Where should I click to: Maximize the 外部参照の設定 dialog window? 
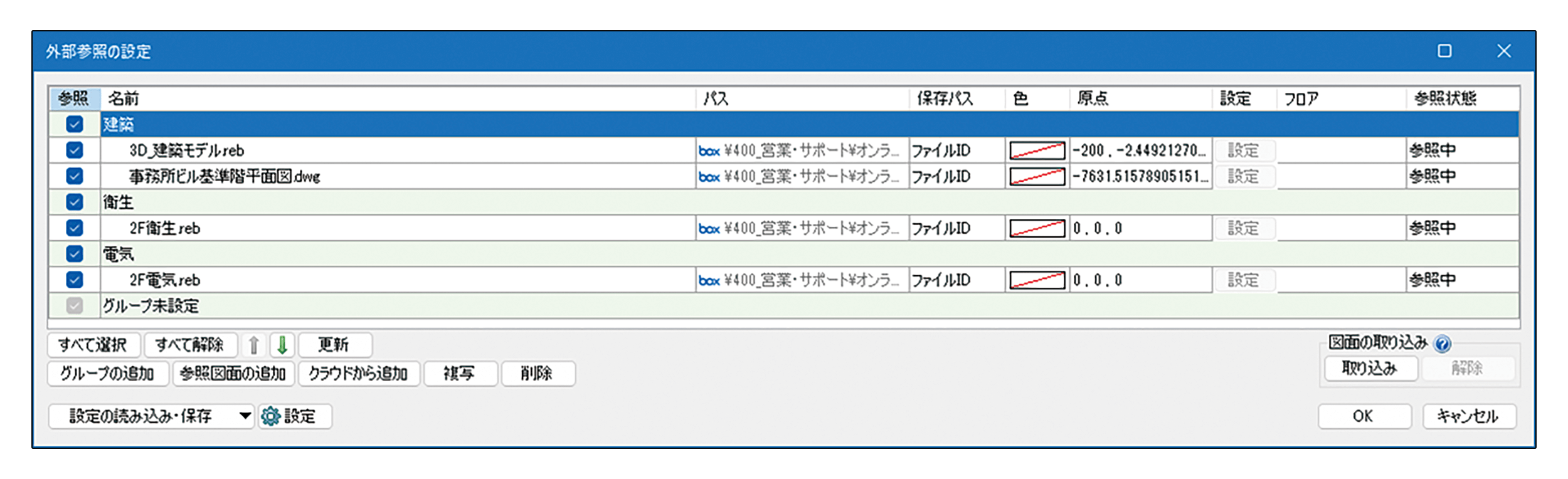[1444, 51]
